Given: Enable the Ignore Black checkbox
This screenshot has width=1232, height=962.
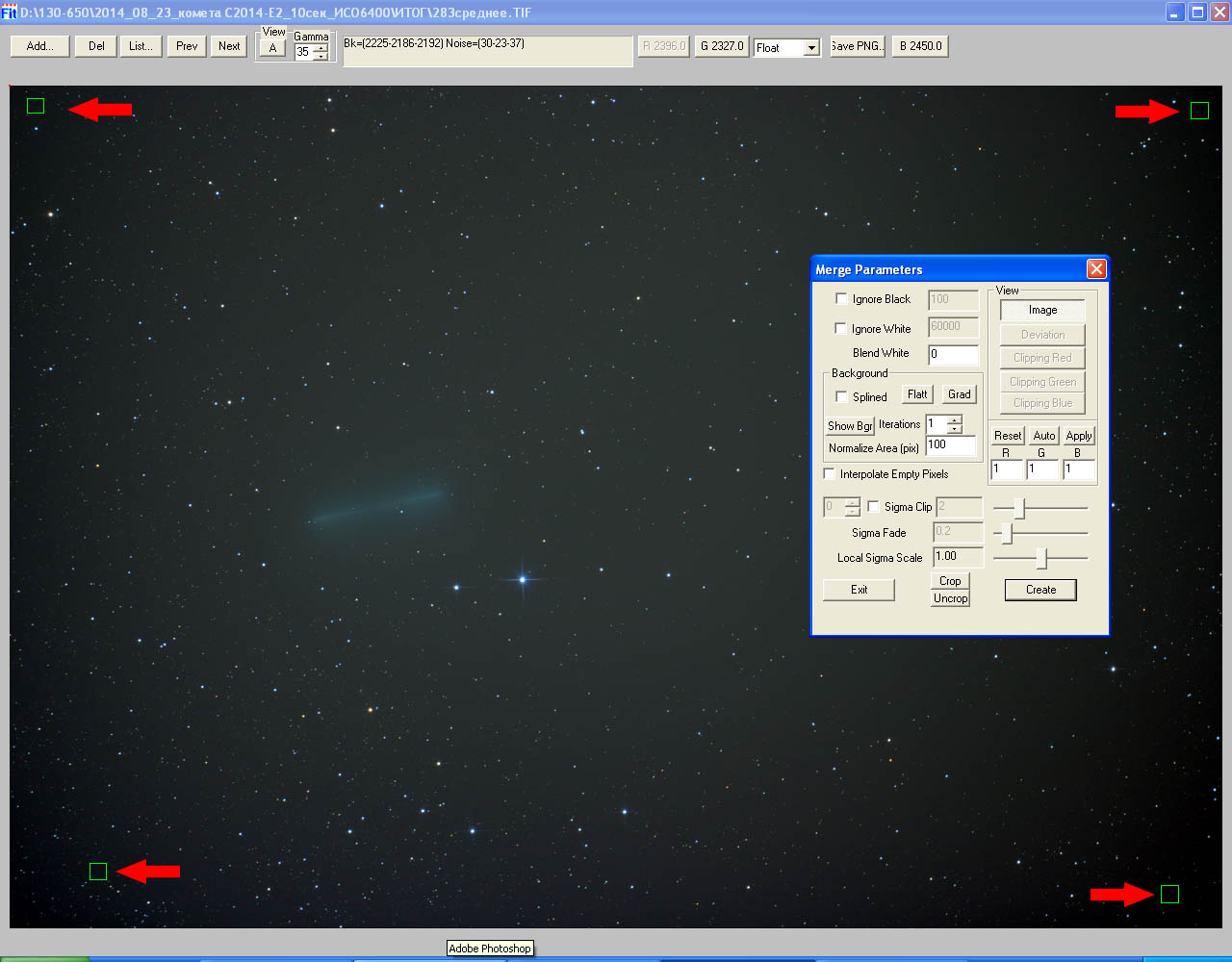Looking at the screenshot, I should tap(842, 299).
